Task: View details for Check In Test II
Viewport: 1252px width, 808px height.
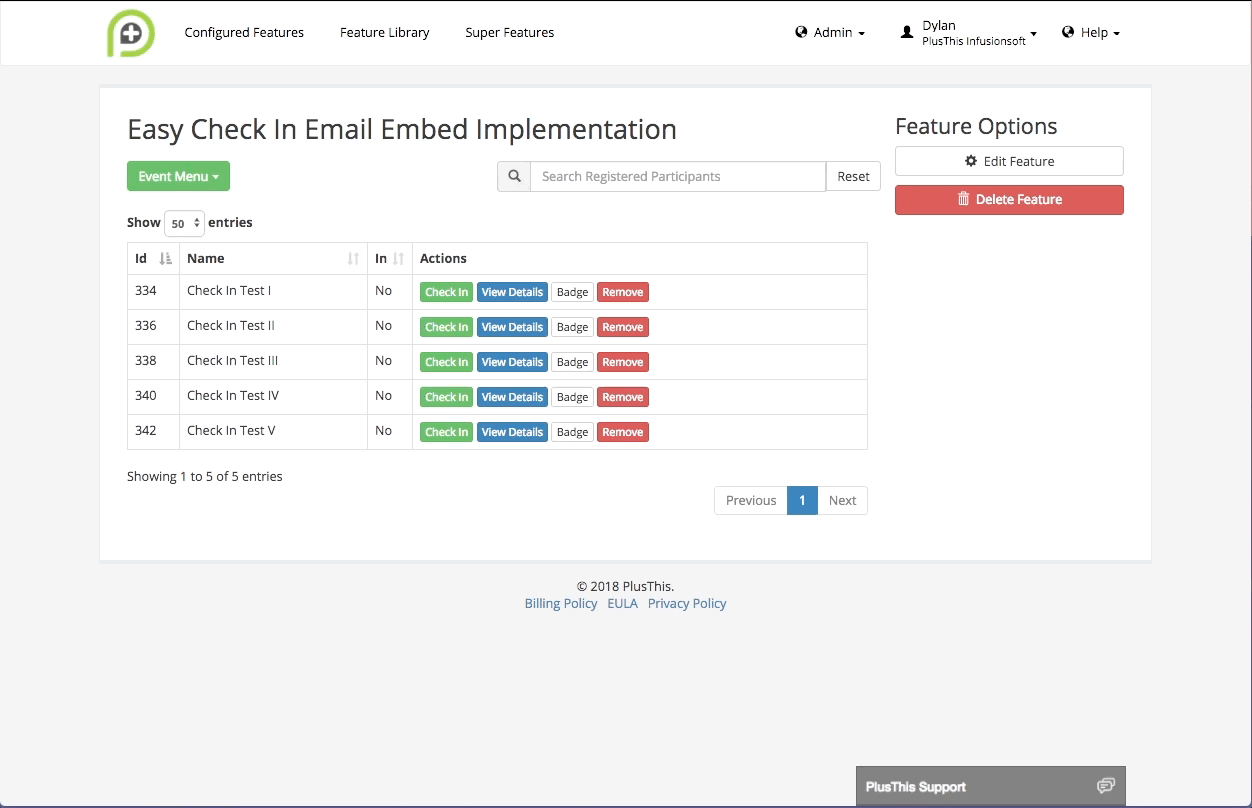Action: (x=512, y=327)
